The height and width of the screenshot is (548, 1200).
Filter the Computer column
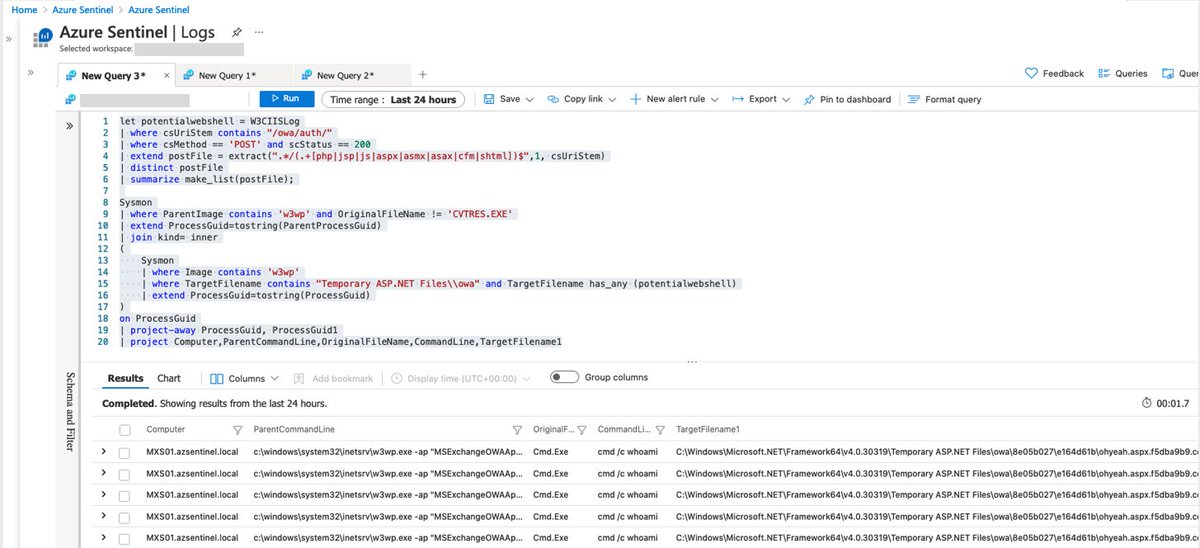click(x=237, y=430)
